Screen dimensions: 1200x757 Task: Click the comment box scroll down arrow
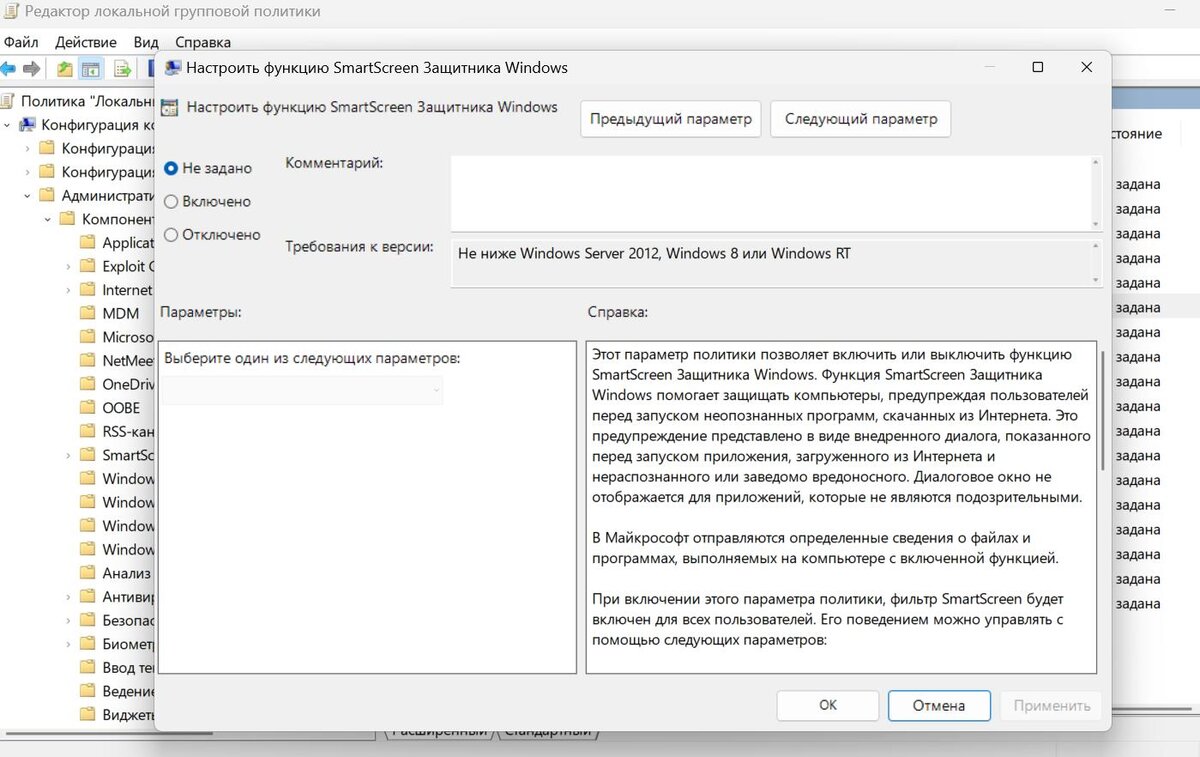pos(1096,223)
